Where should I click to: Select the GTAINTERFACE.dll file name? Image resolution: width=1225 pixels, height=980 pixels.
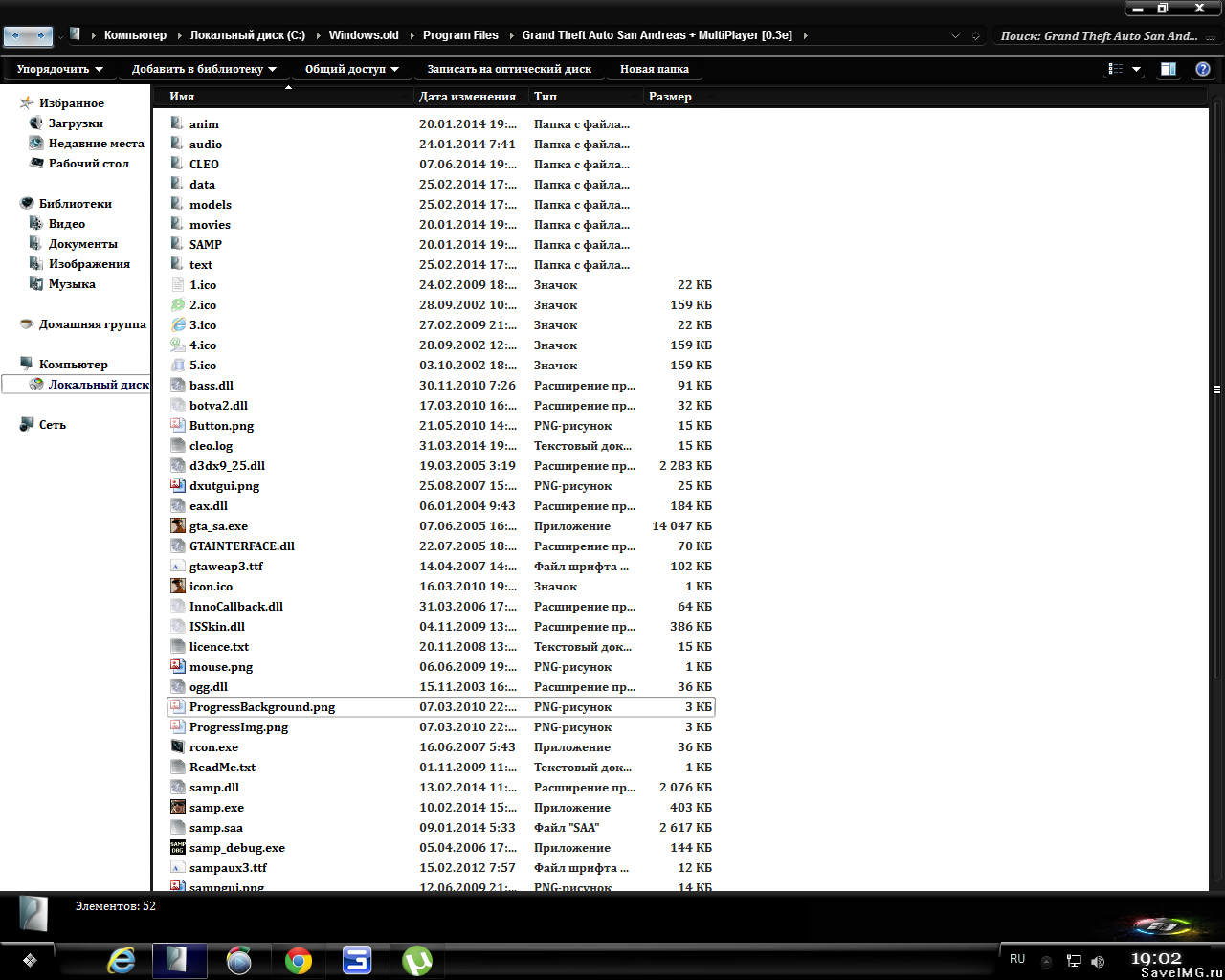[x=242, y=546]
